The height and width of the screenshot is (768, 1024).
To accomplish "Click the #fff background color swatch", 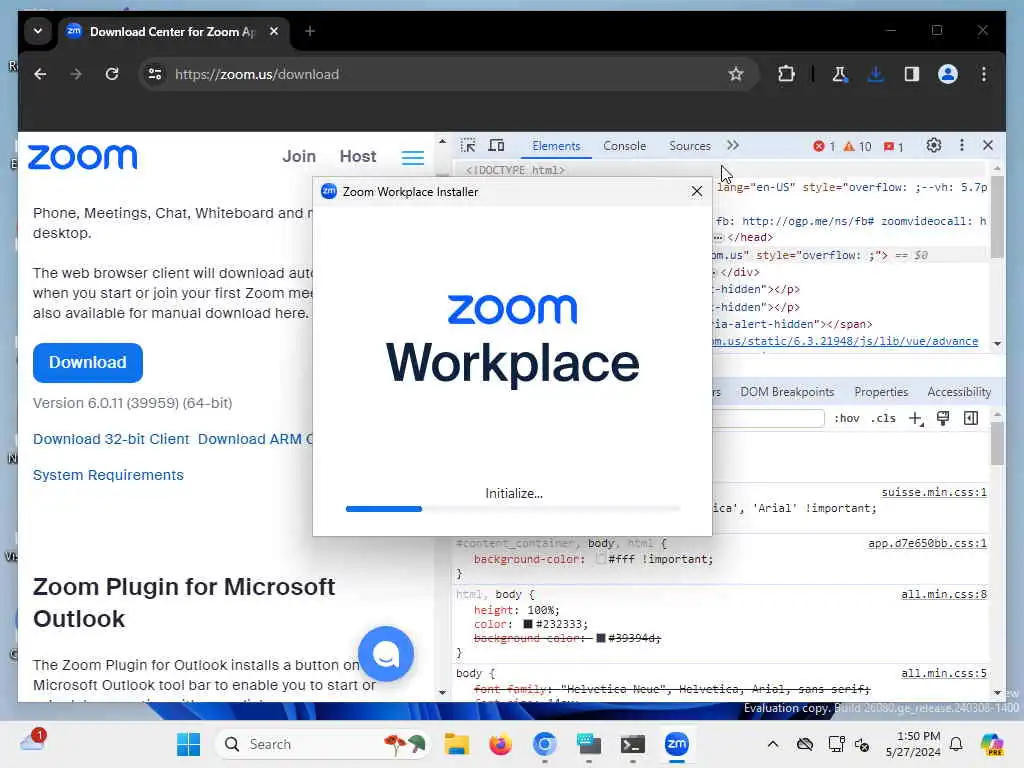I will tap(601, 559).
